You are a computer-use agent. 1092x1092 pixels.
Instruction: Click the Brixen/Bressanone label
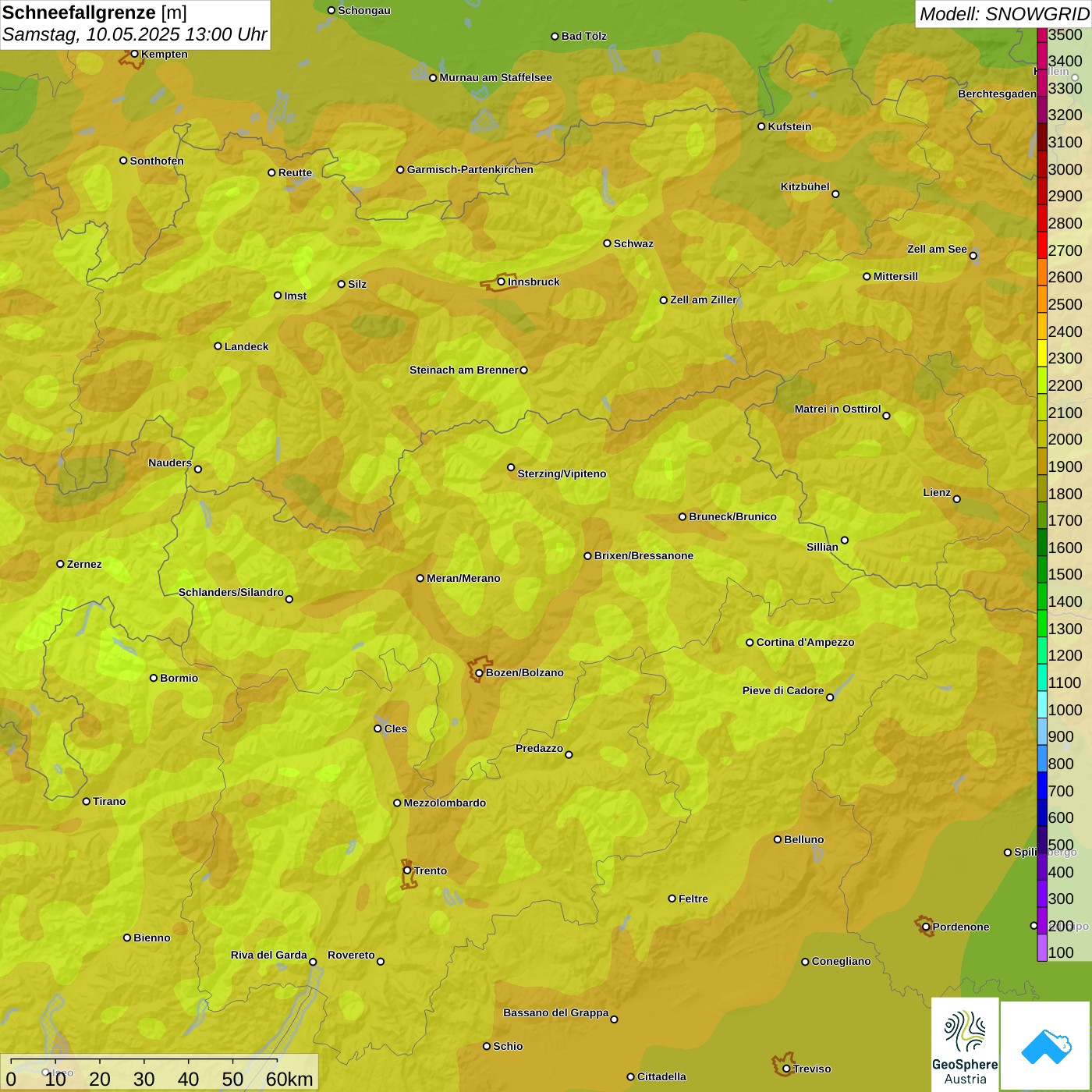pyautogui.click(x=644, y=555)
